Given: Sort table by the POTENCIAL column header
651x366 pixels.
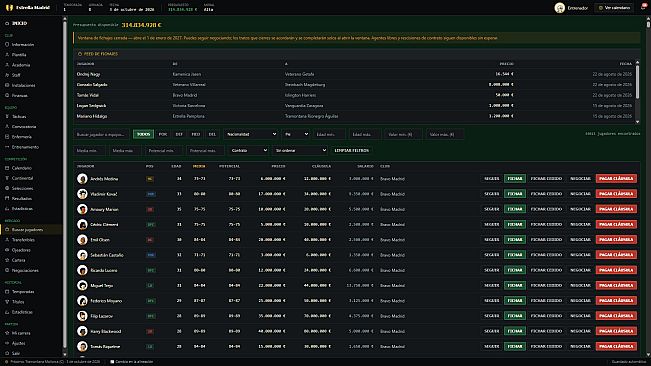Looking at the screenshot, I should coord(230,166).
